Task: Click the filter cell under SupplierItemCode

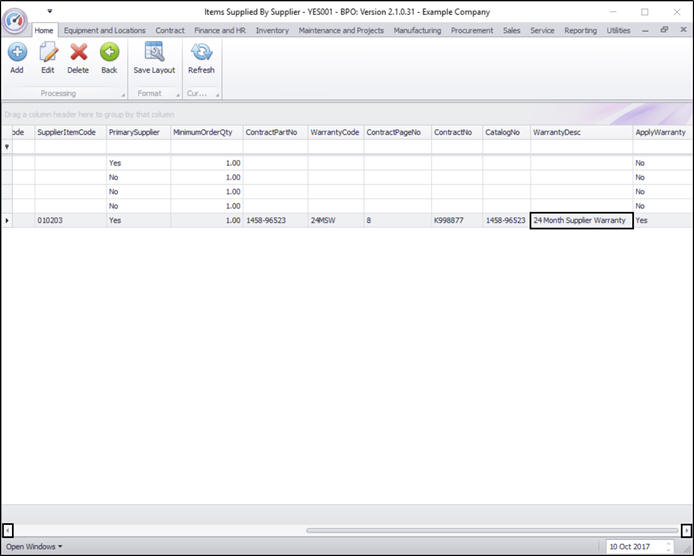Action: pyautogui.click(x=70, y=147)
